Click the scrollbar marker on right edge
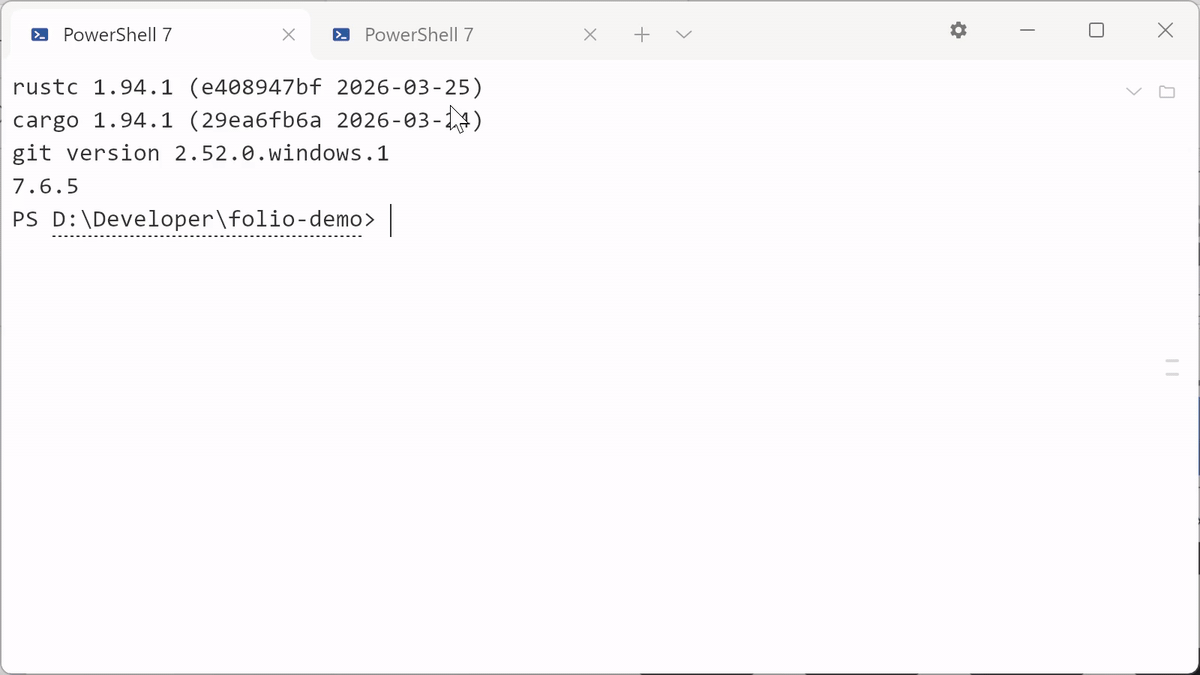Screen dimensions: 1200x675 pos(1172,367)
